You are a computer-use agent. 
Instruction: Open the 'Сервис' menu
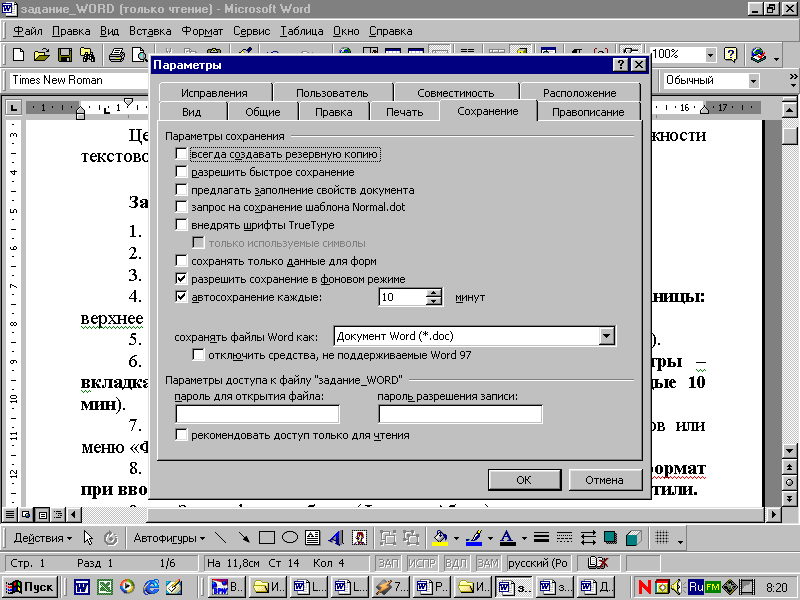(252, 31)
